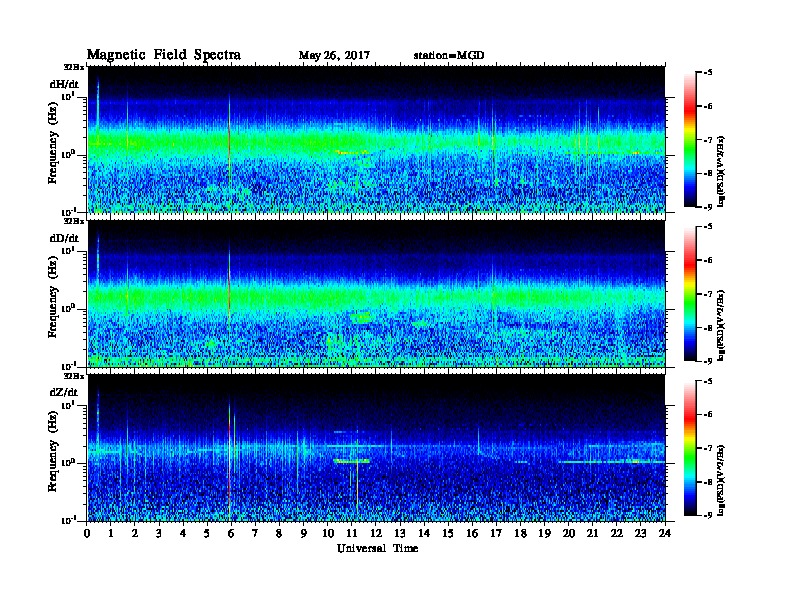Click the 10^0 tick label of dZ/dt panel
This screenshot has width=792, height=612.
coord(69,462)
